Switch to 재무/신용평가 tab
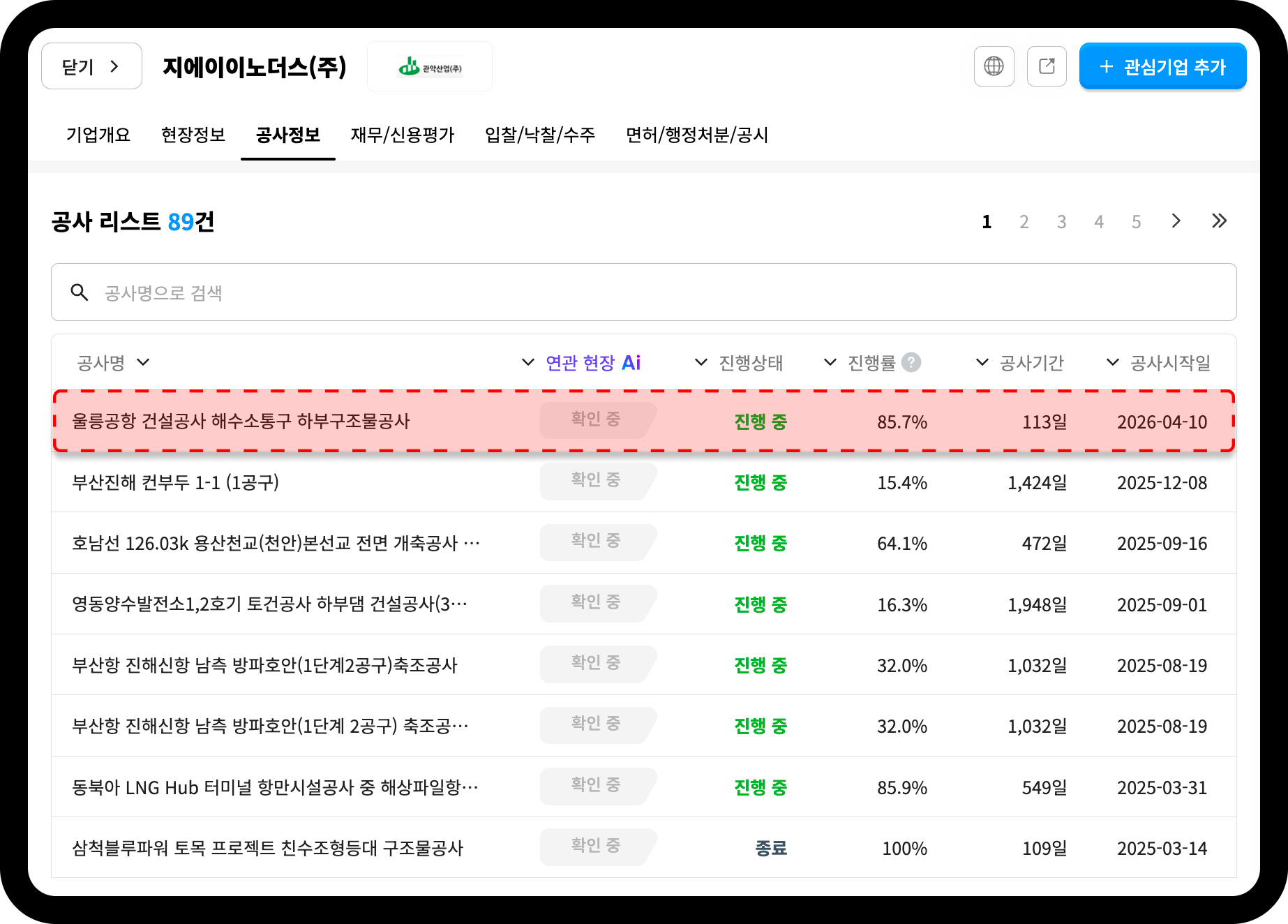 [x=403, y=135]
